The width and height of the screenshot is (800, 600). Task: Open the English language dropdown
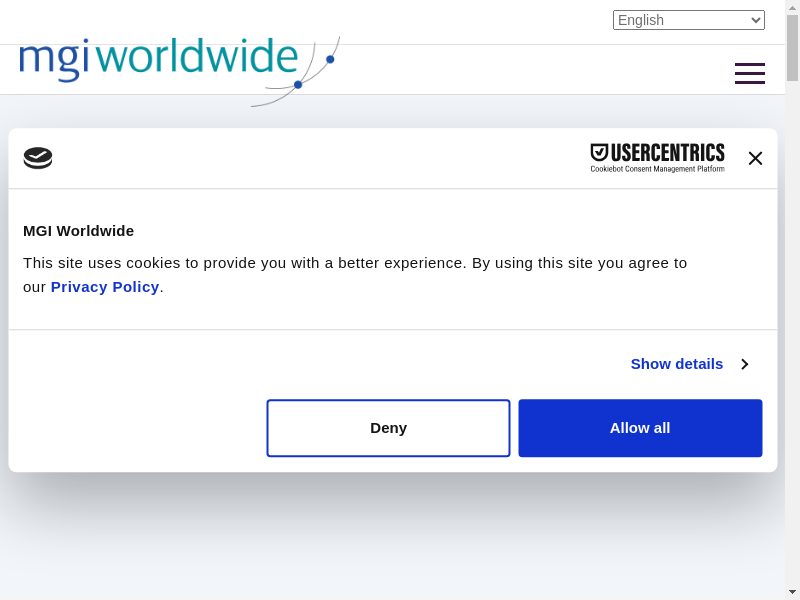688,20
